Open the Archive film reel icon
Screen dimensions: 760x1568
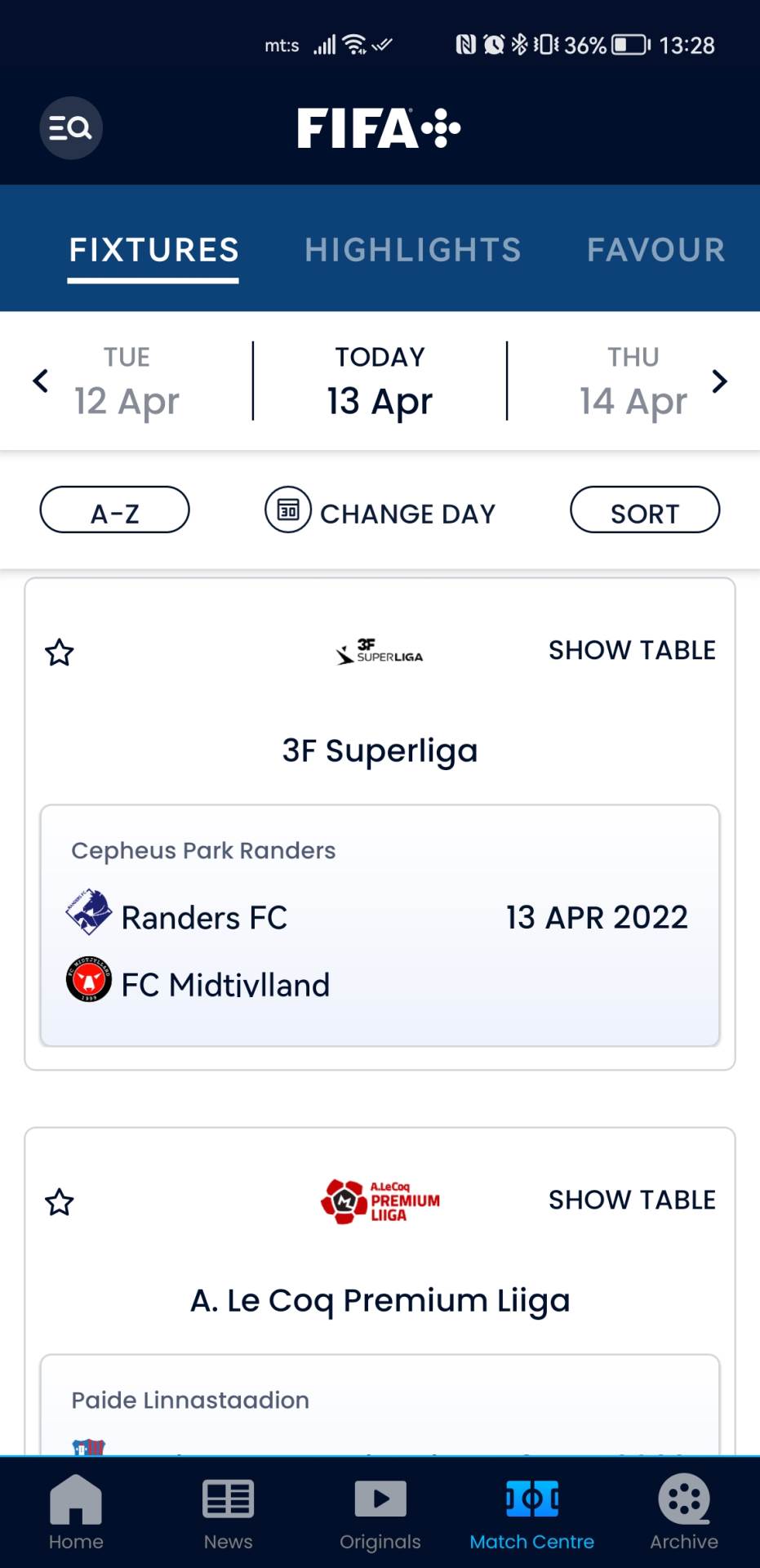click(684, 1499)
